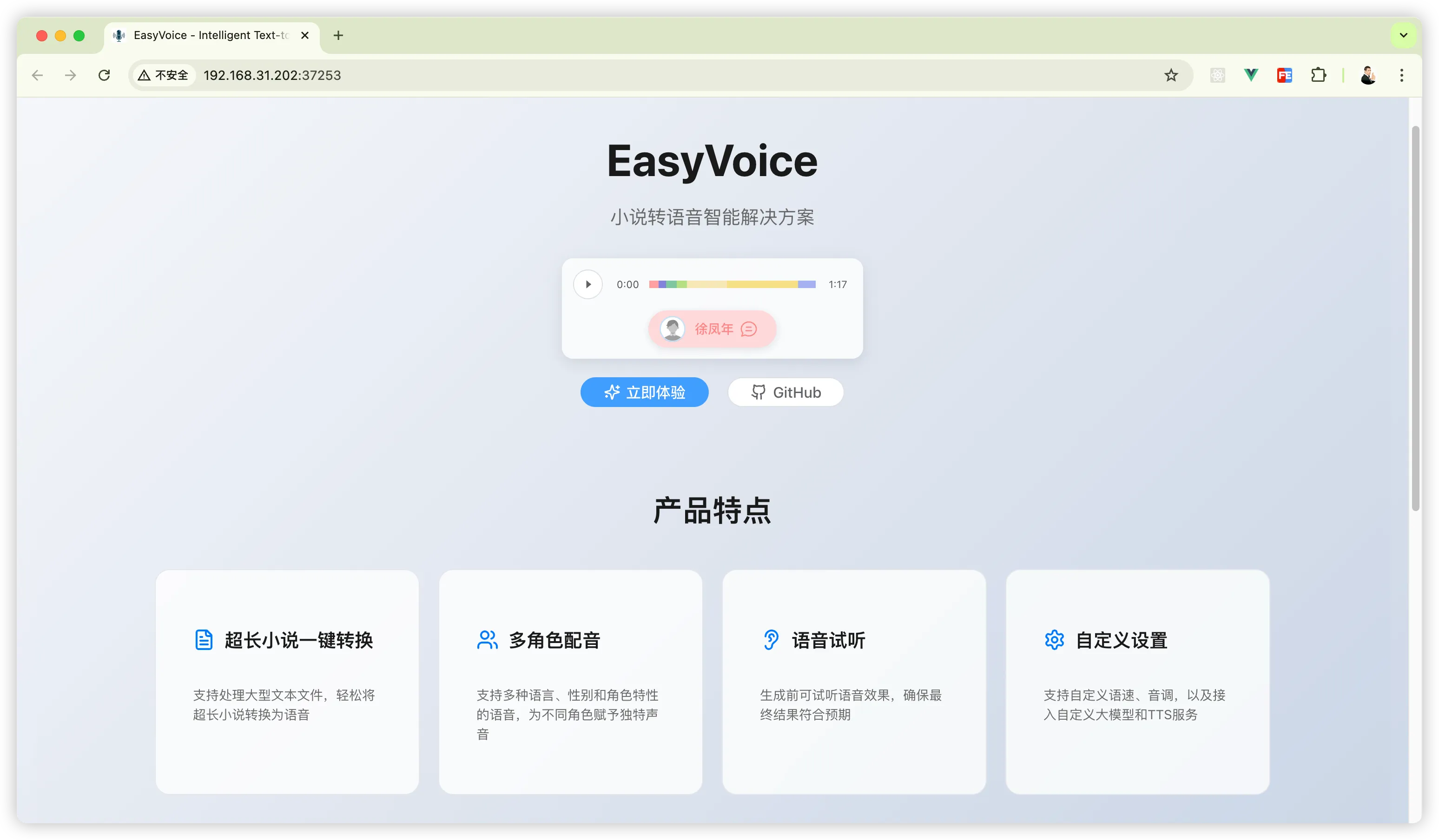Screen dimensions: 1439x840
Task: Click the page vertical scrollbar
Action: [1416, 318]
